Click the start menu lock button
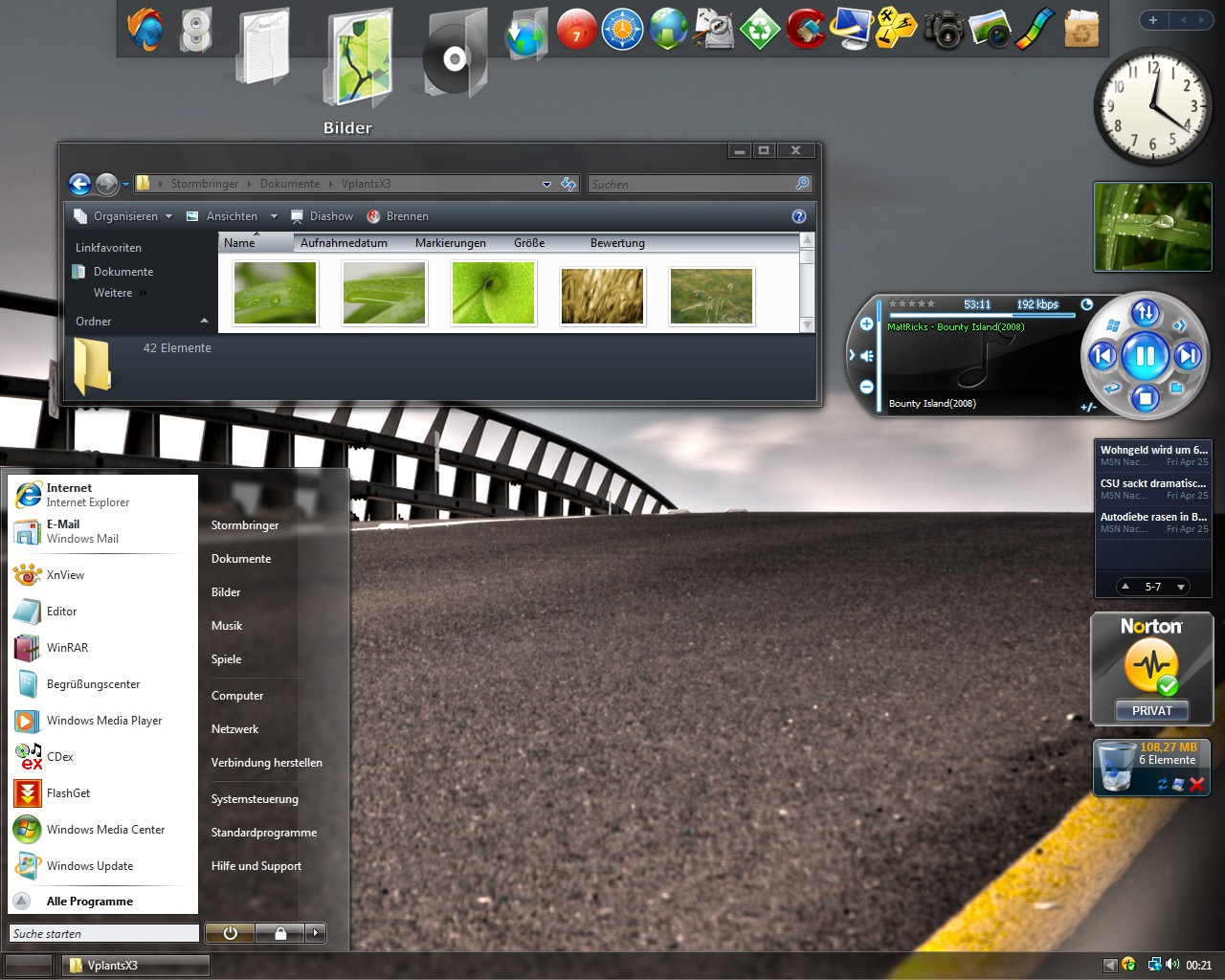The height and width of the screenshot is (980, 1225). coord(280,933)
